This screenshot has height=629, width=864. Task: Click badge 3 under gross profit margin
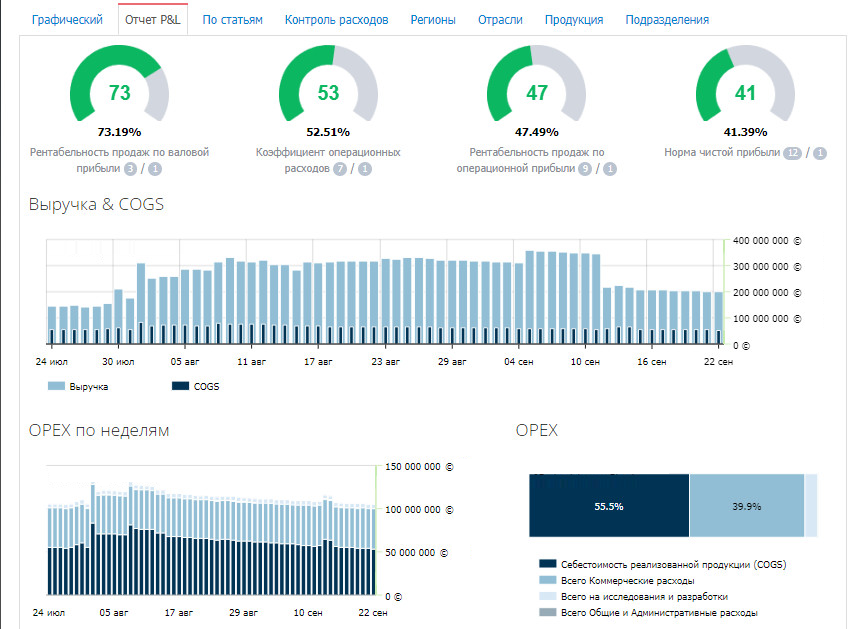click(130, 169)
